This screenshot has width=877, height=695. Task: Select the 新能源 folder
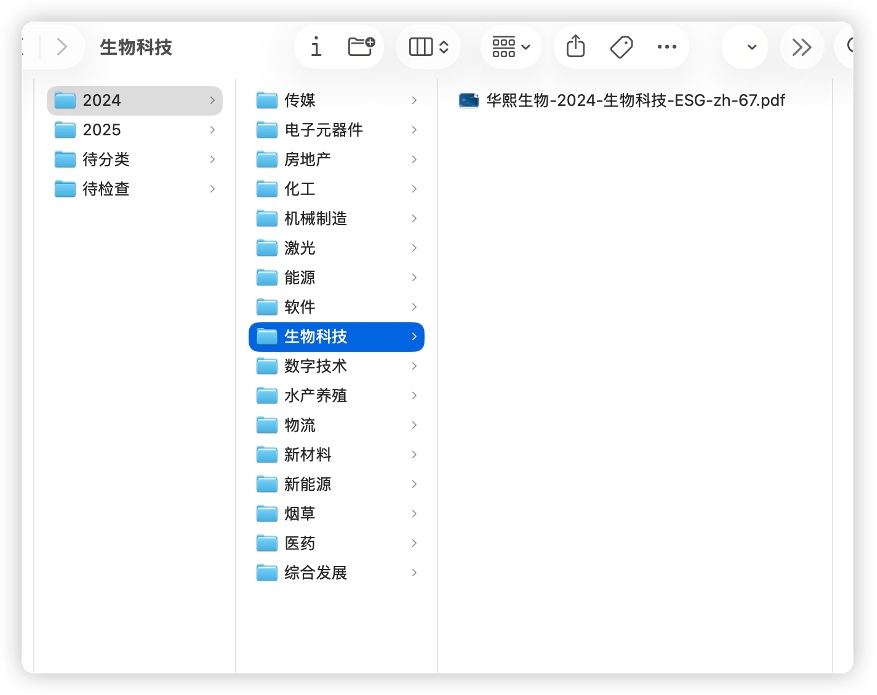coord(307,484)
